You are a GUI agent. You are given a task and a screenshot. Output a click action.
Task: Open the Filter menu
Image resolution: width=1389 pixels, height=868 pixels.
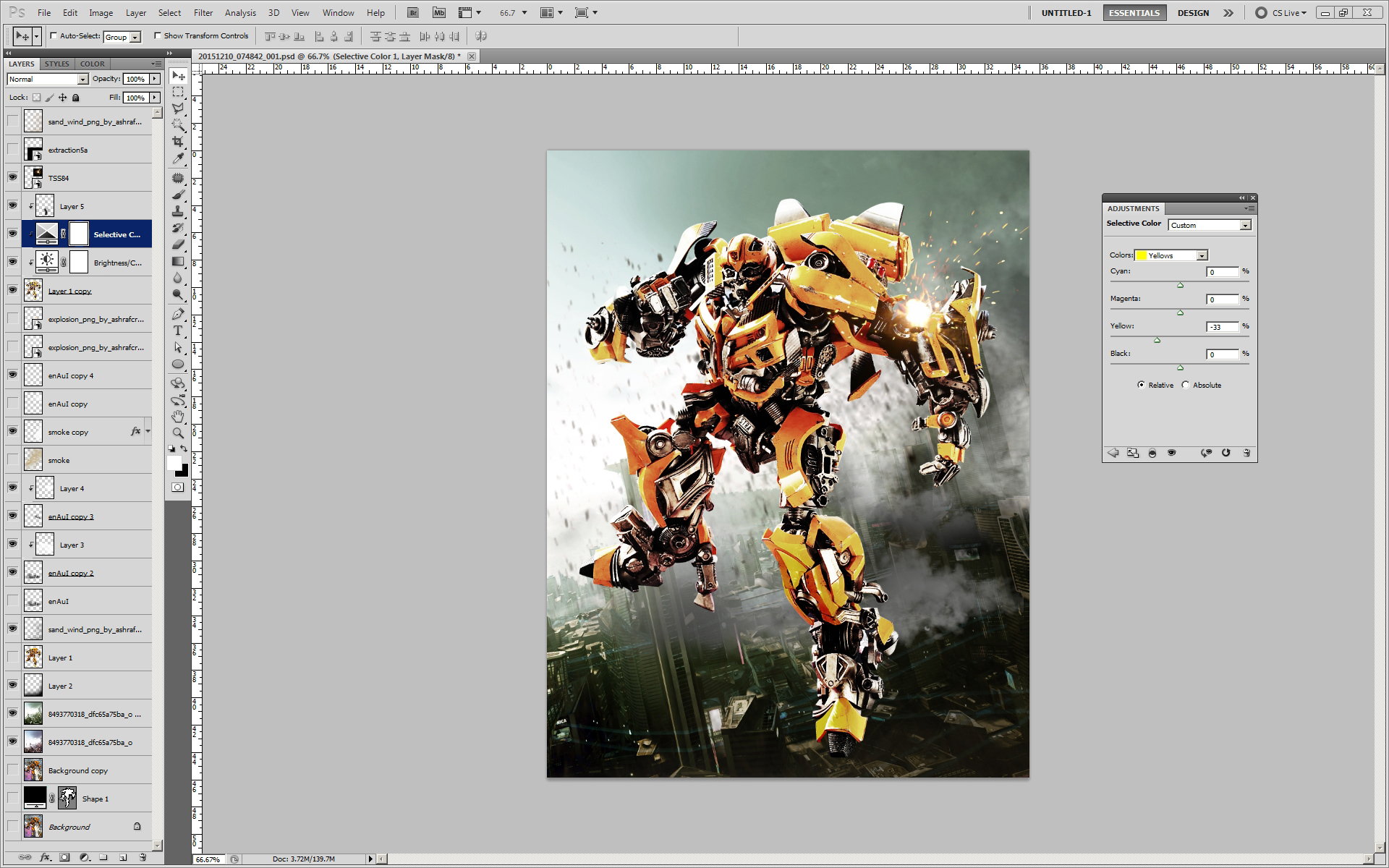[203, 12]
